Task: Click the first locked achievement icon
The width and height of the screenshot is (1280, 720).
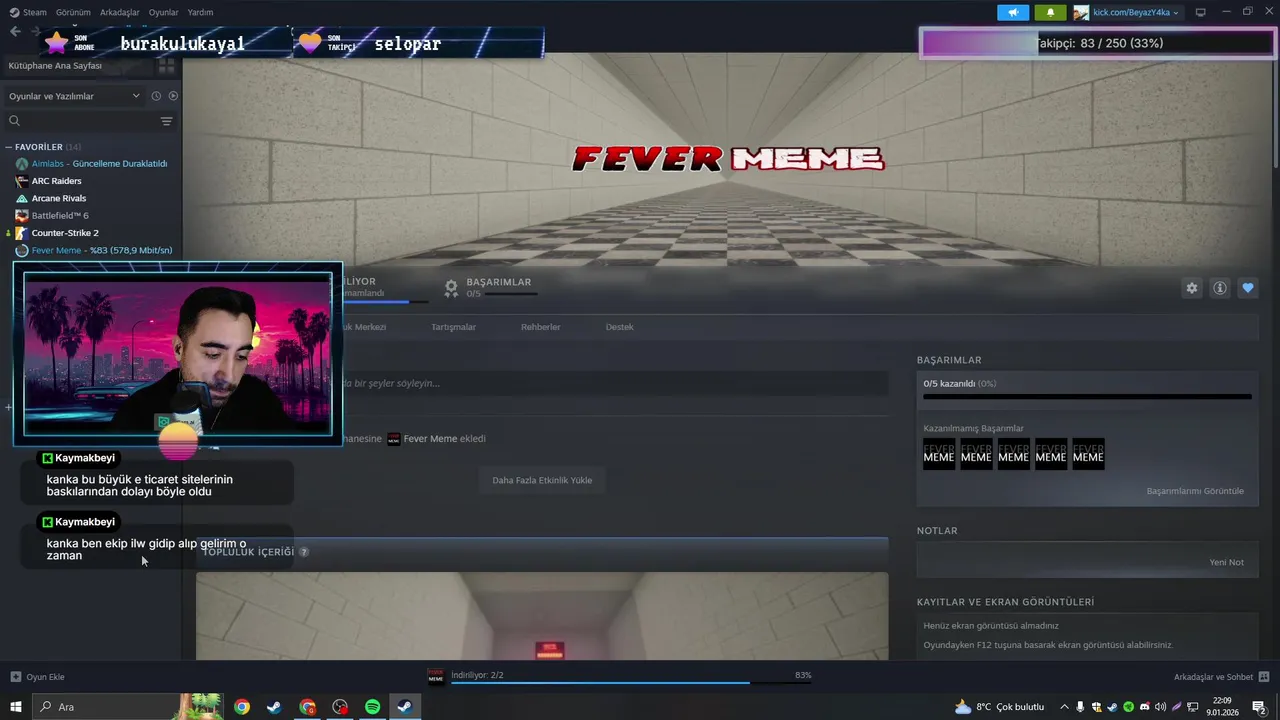Action: point(939,454)
